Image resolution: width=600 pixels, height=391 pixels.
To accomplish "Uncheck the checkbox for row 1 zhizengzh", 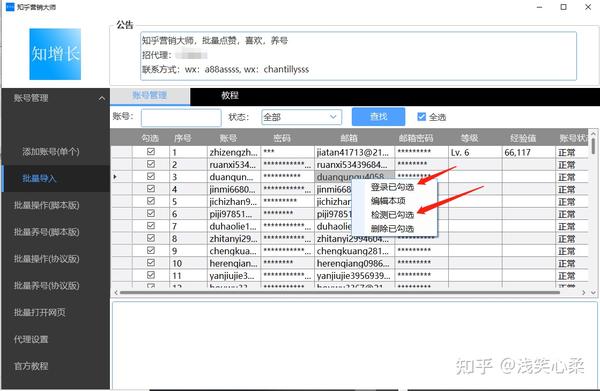I will pos(151,152).
